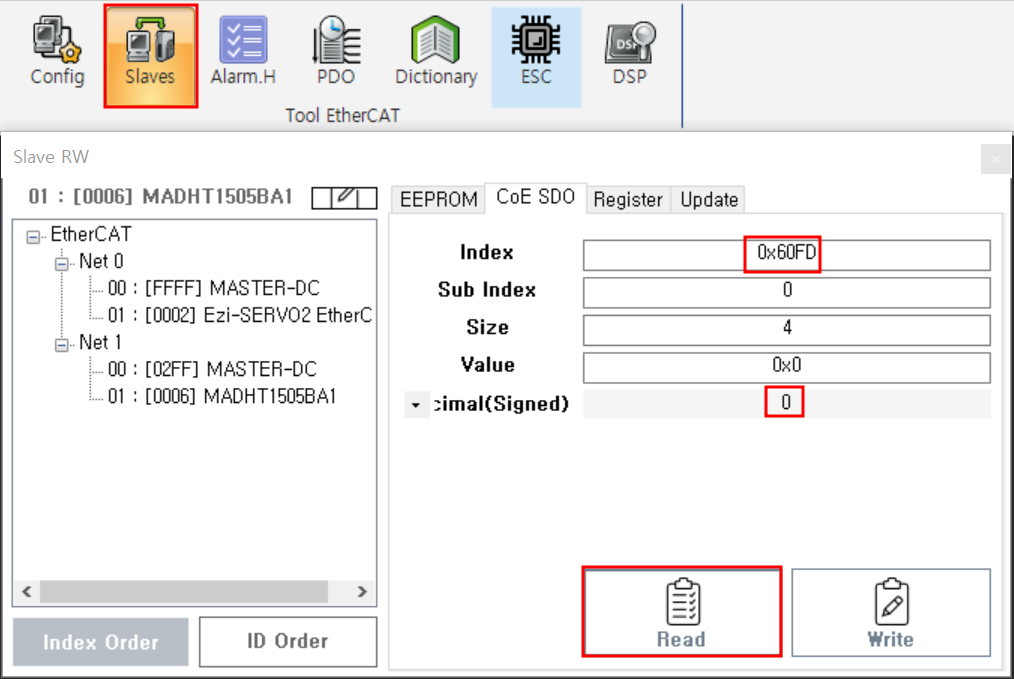Screen dimensions: 1014x679
Task: Open the Alarm.H checklist icon
Action: [x=243, y=55]
